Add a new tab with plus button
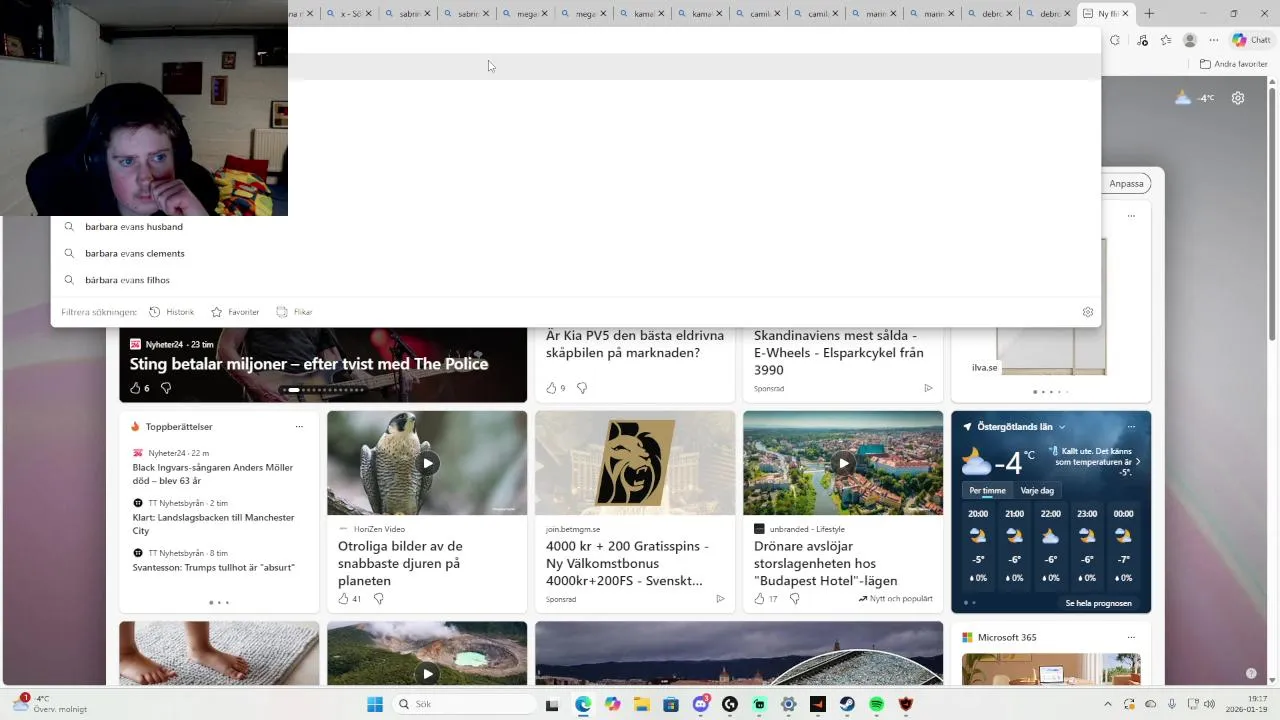 tap(1149, 13)
